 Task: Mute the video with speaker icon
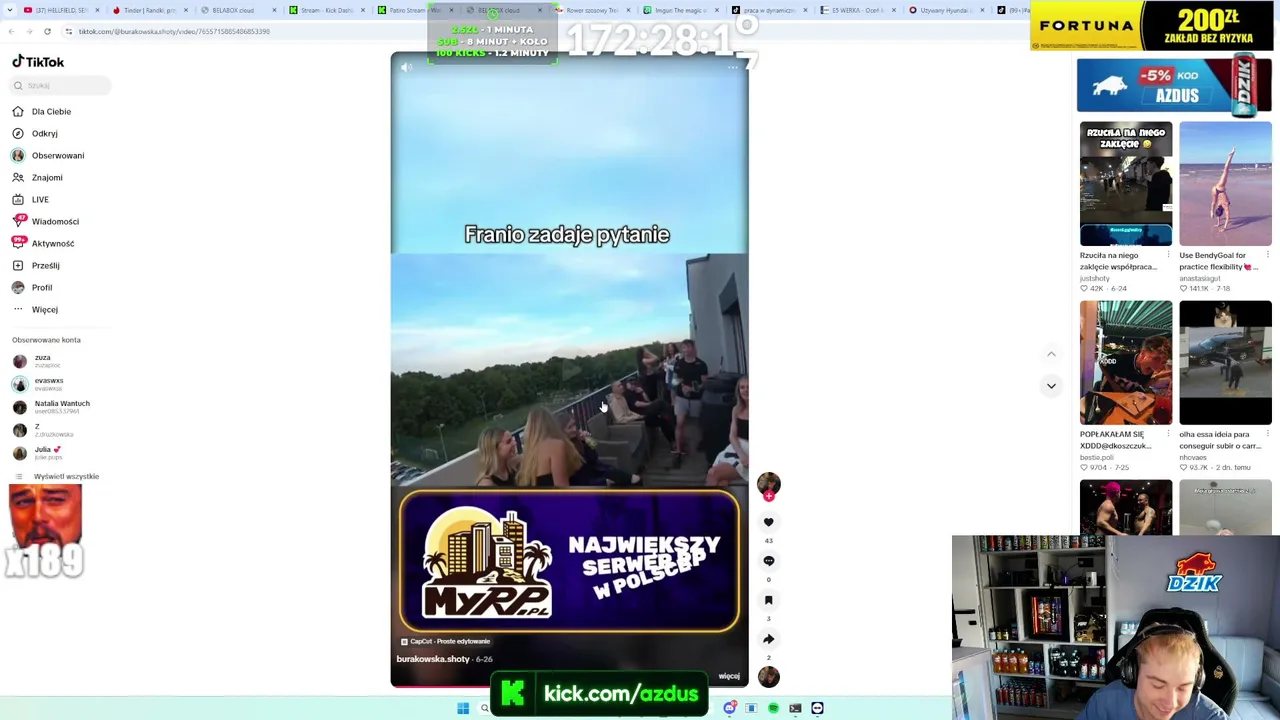tap(406, 68)
